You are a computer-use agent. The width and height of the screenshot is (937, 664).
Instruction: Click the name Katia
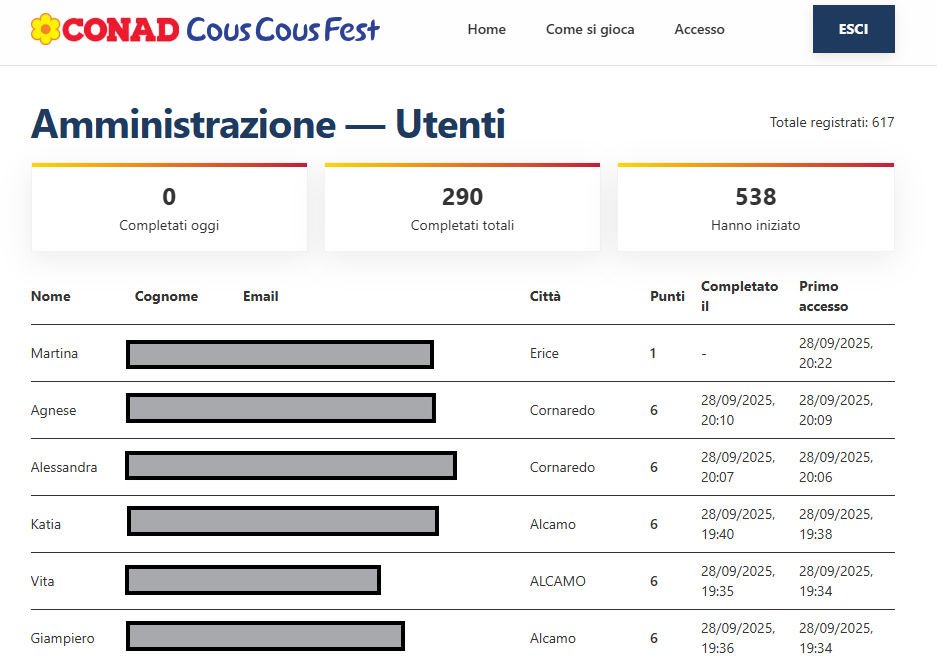coord(46,524)
